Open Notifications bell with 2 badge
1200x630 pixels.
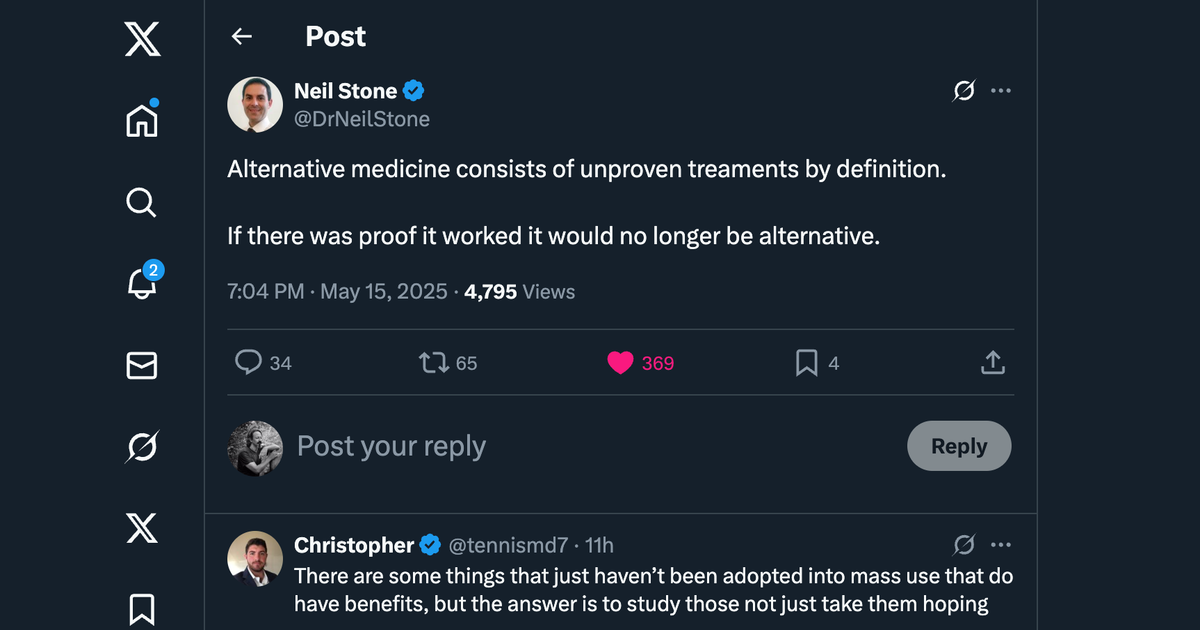[143, 283]
